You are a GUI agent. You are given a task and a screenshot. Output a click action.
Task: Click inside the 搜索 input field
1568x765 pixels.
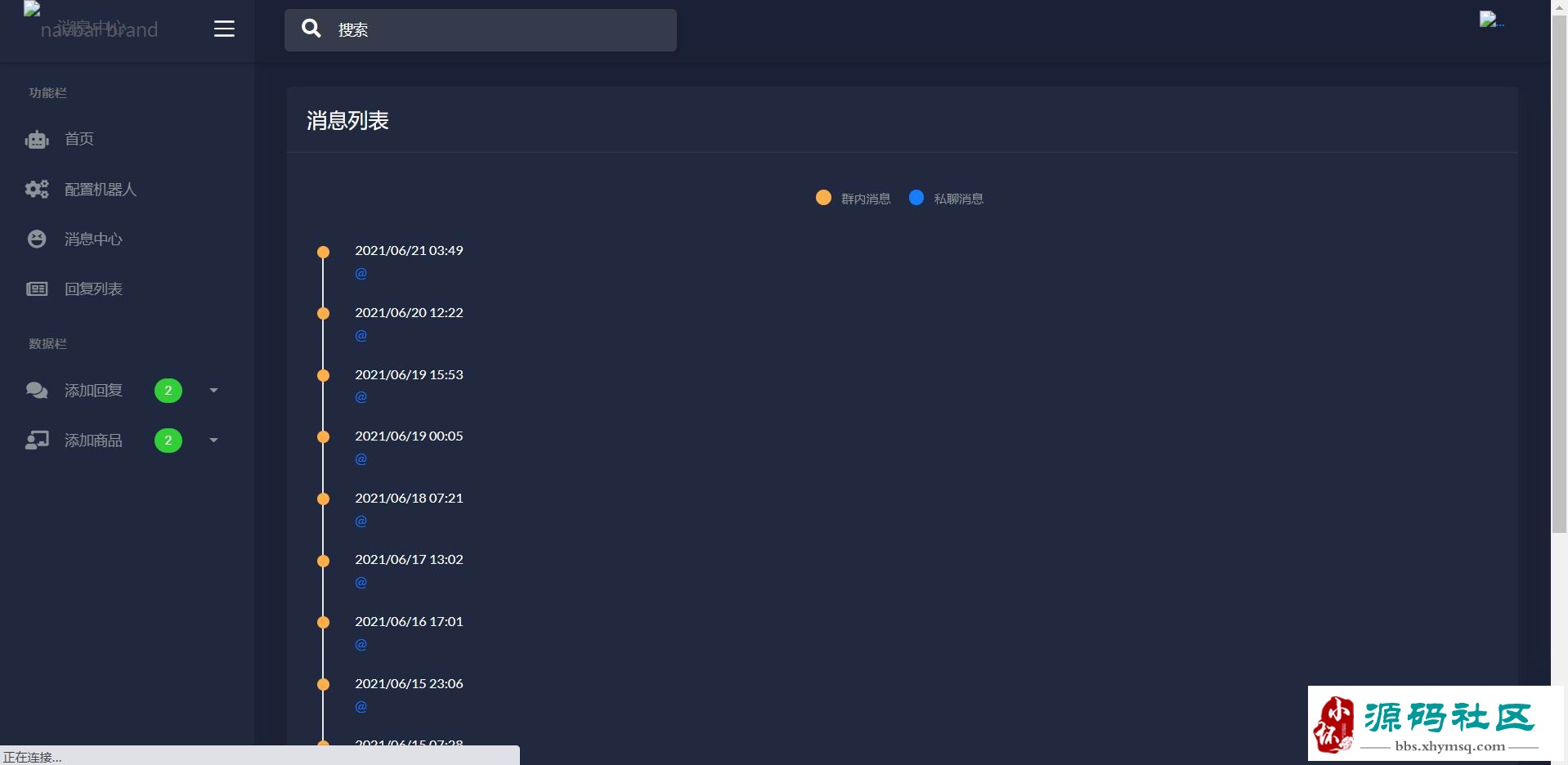(499, 30)
